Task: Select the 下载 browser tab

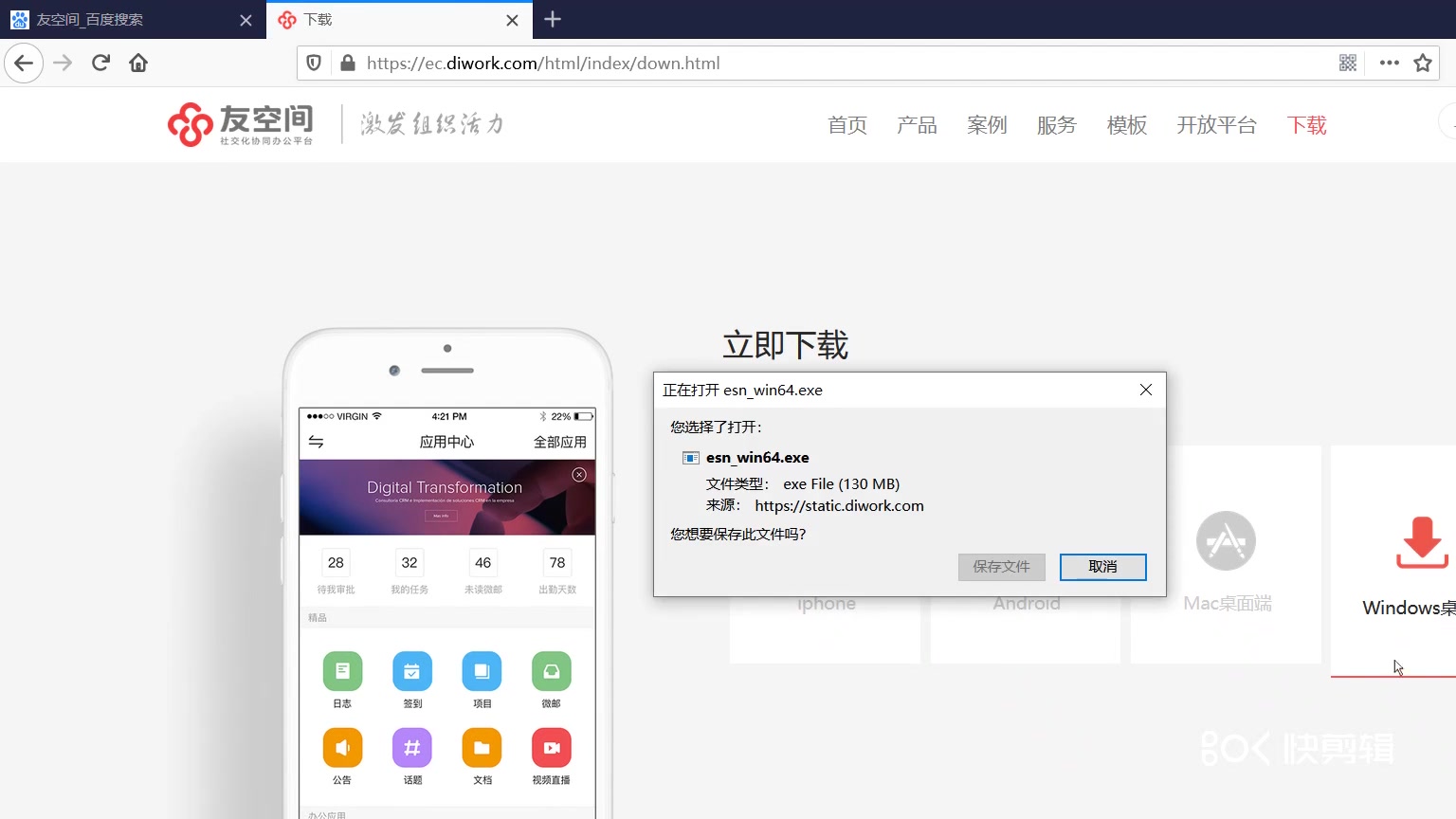Action: click(x=399, y=20)
